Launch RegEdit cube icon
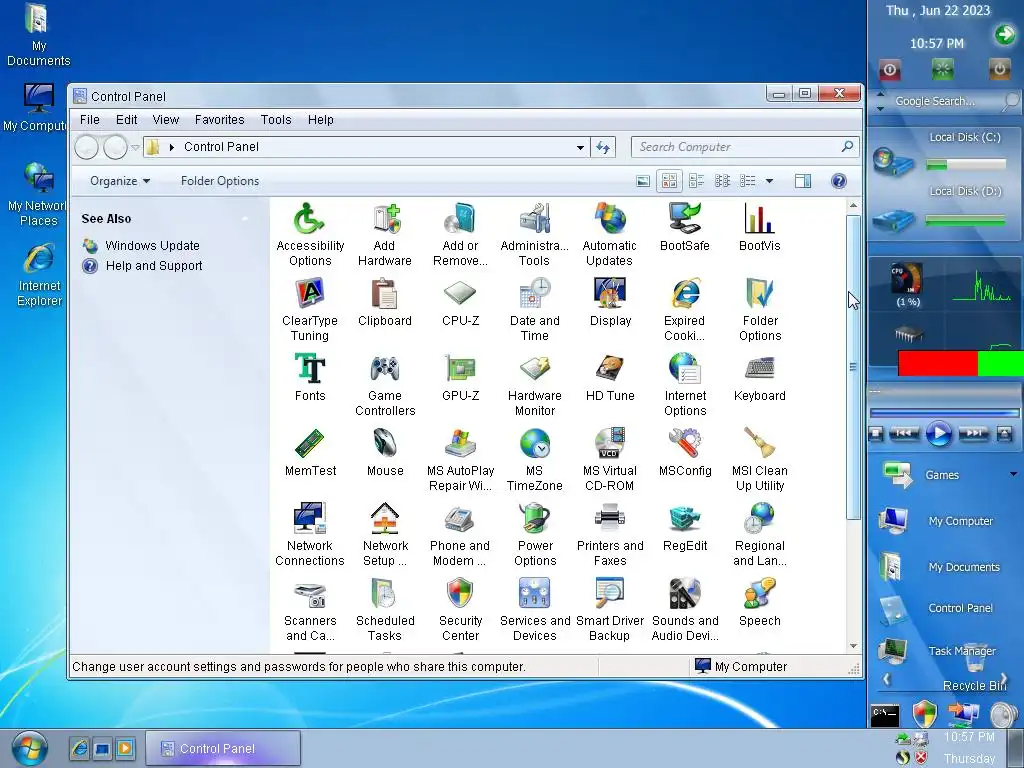This screenshot has width=1024, height=768. point(684,528)
